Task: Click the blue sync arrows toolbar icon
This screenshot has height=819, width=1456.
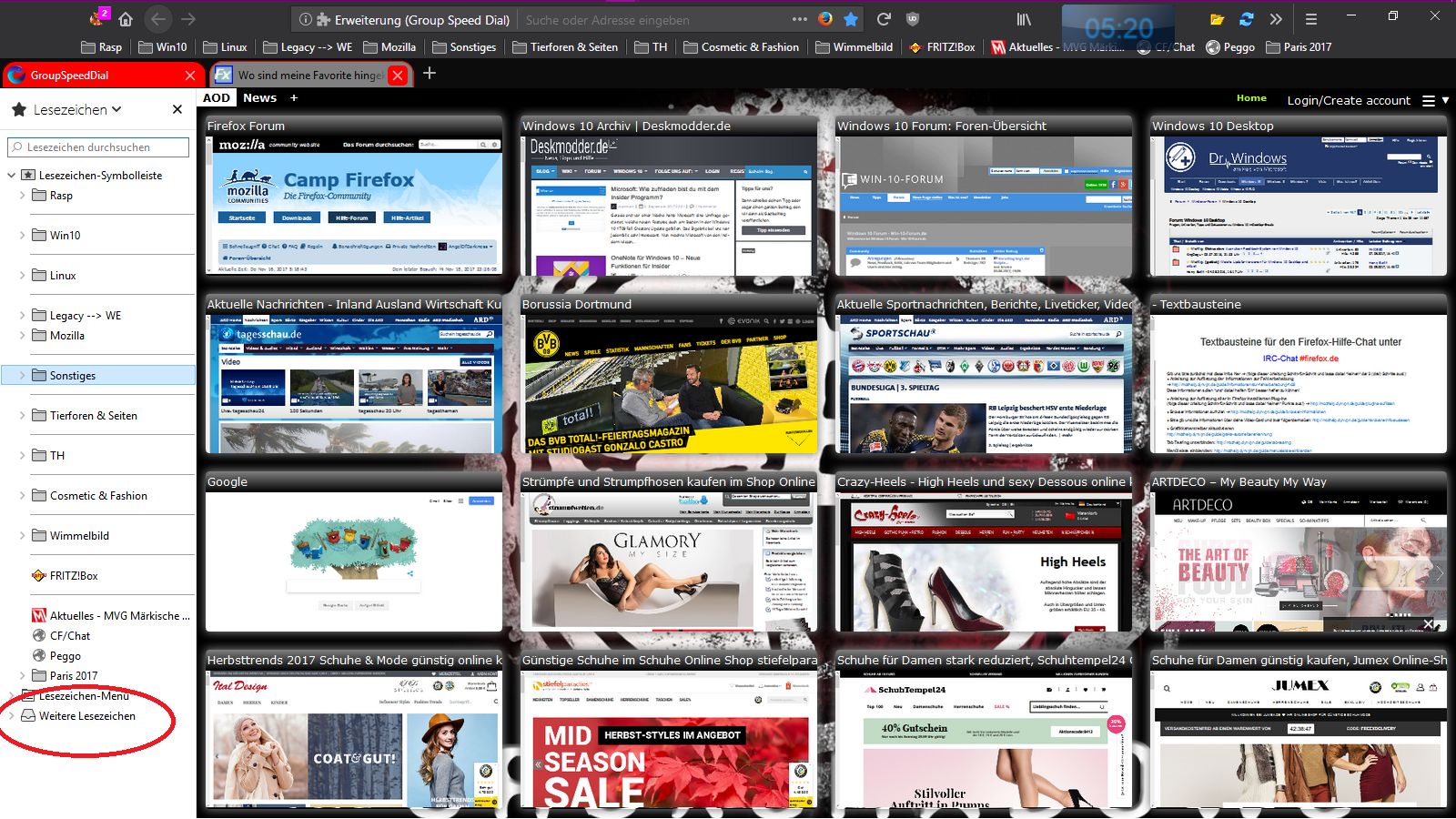Action: [1247, 19]
